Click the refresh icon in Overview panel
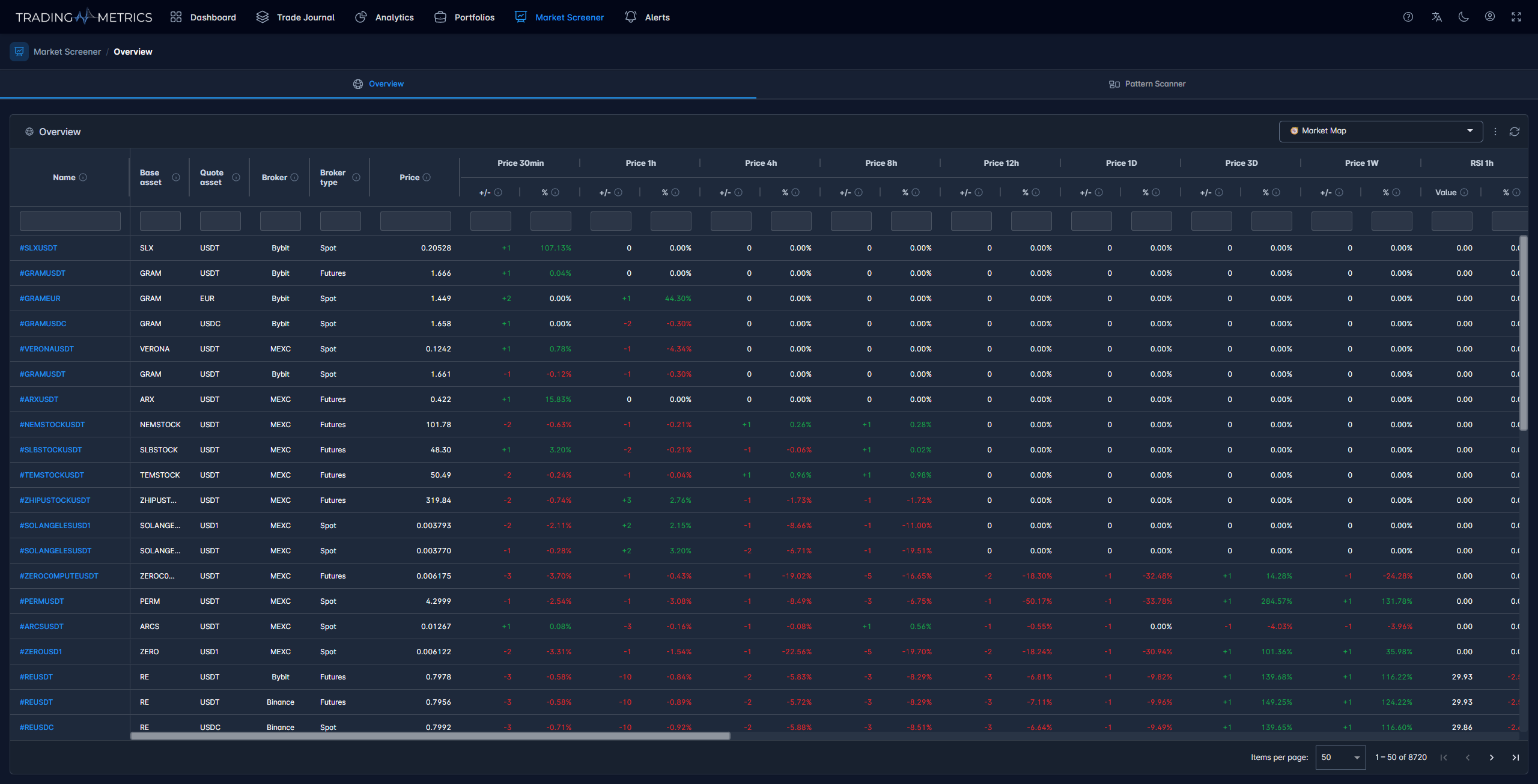This screenshot has width=1538, height=784. click(x=1515, y=132)
